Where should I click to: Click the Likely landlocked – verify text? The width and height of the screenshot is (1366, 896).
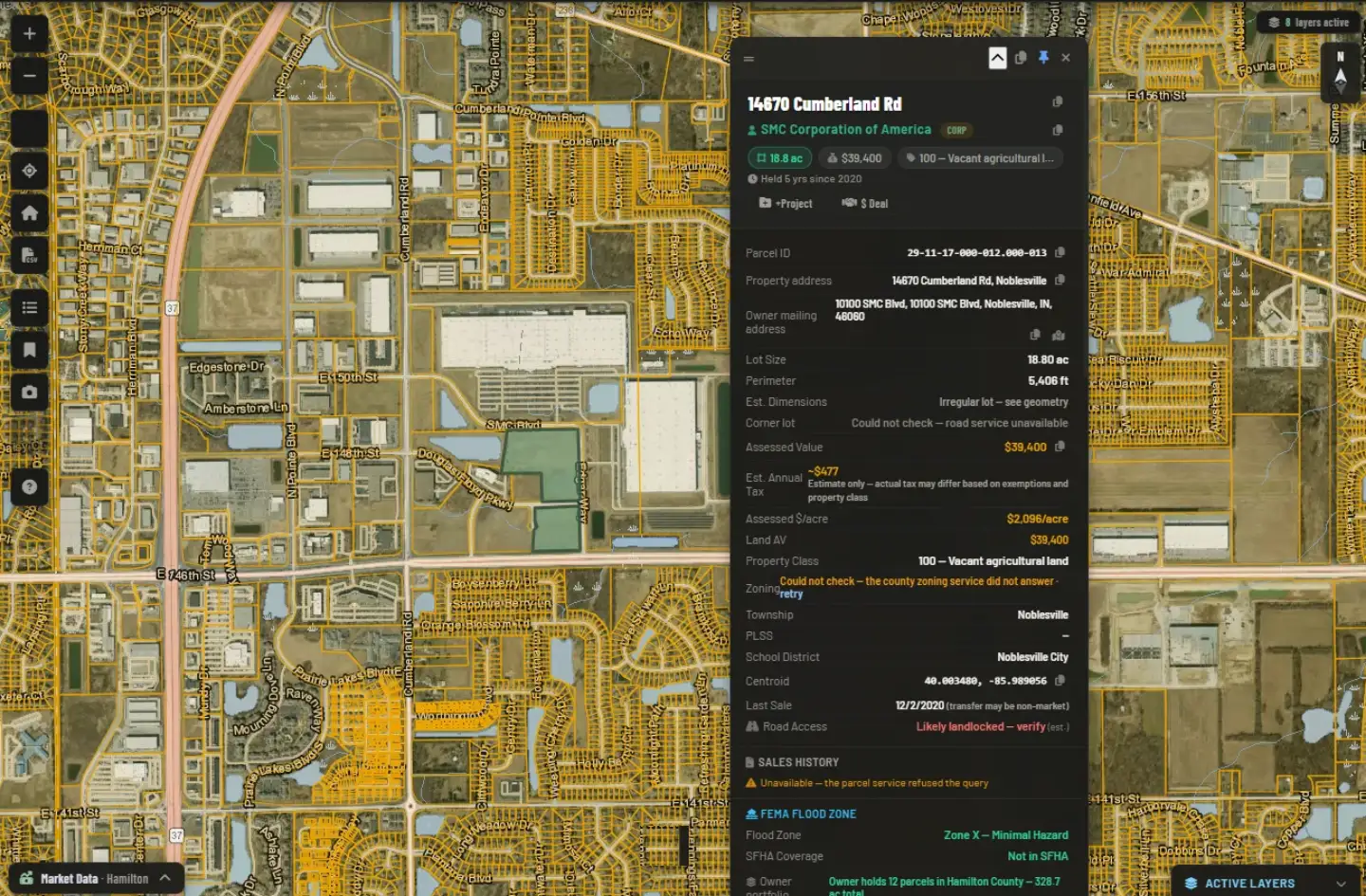pos(981,727)
